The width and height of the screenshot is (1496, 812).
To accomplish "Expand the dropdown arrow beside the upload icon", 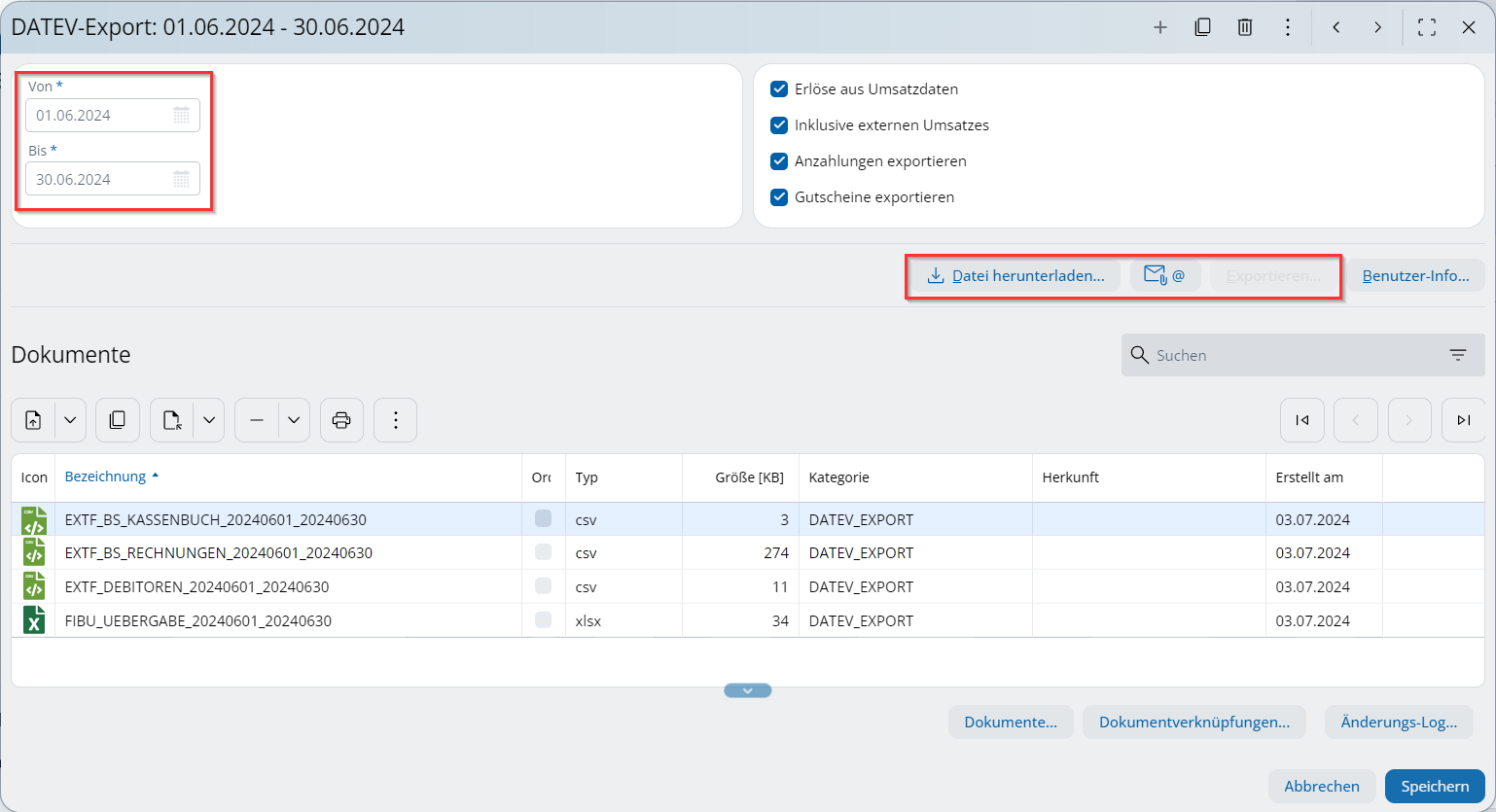I will pos(70,420).
